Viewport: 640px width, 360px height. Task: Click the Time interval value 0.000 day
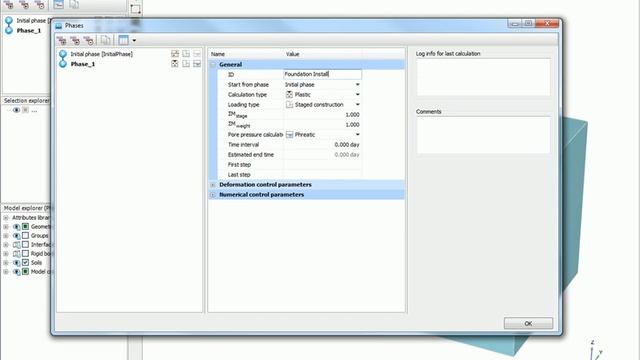point(347,144)
